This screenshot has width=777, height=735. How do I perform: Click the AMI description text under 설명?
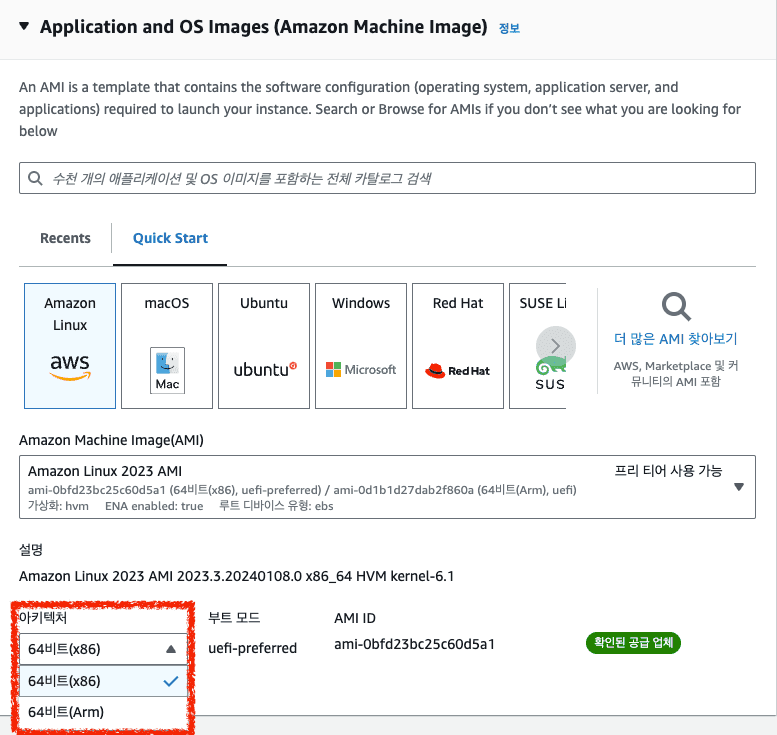[x=236, y=576]
